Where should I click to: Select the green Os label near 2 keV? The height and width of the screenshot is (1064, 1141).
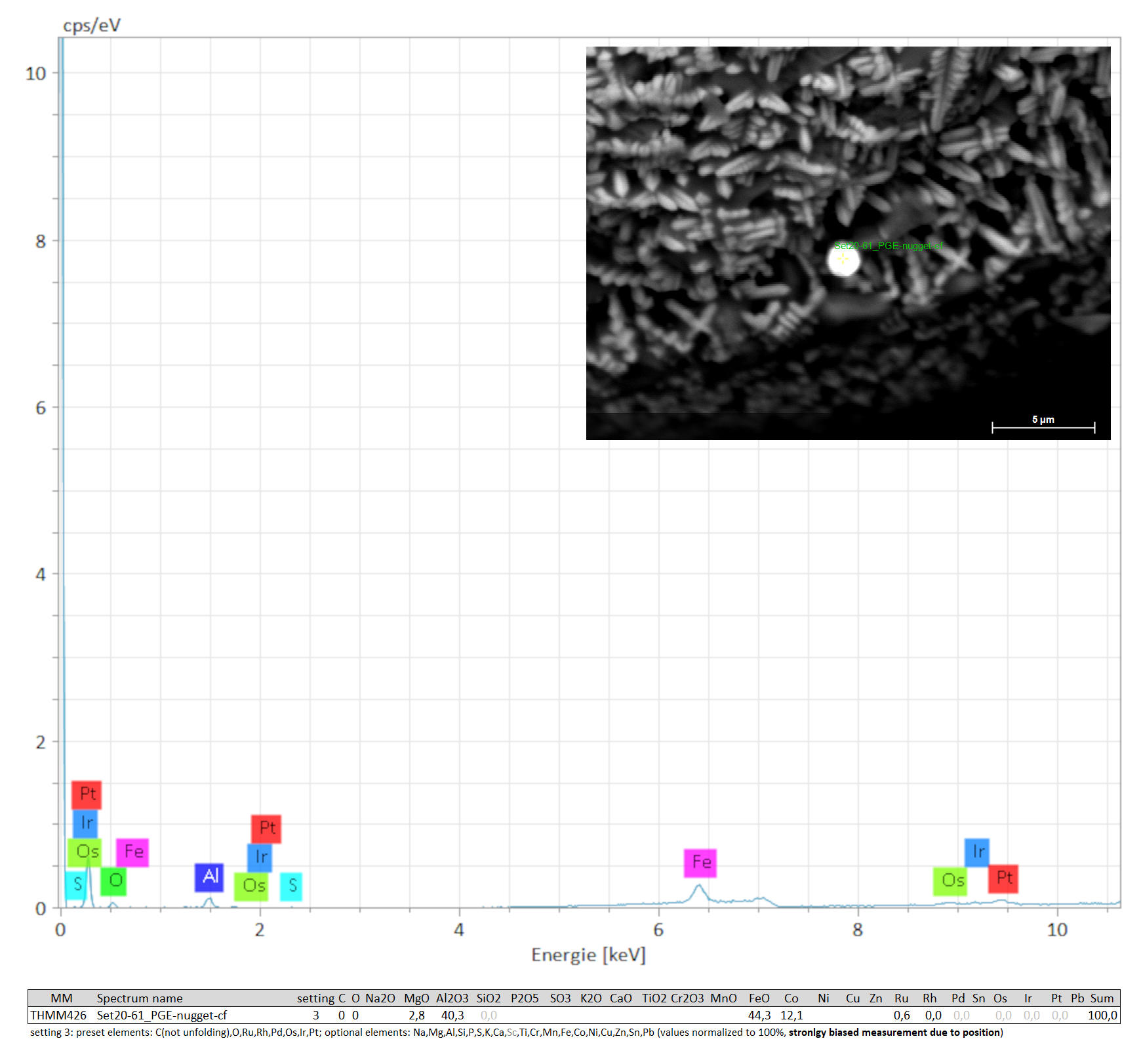click(252, 886)
